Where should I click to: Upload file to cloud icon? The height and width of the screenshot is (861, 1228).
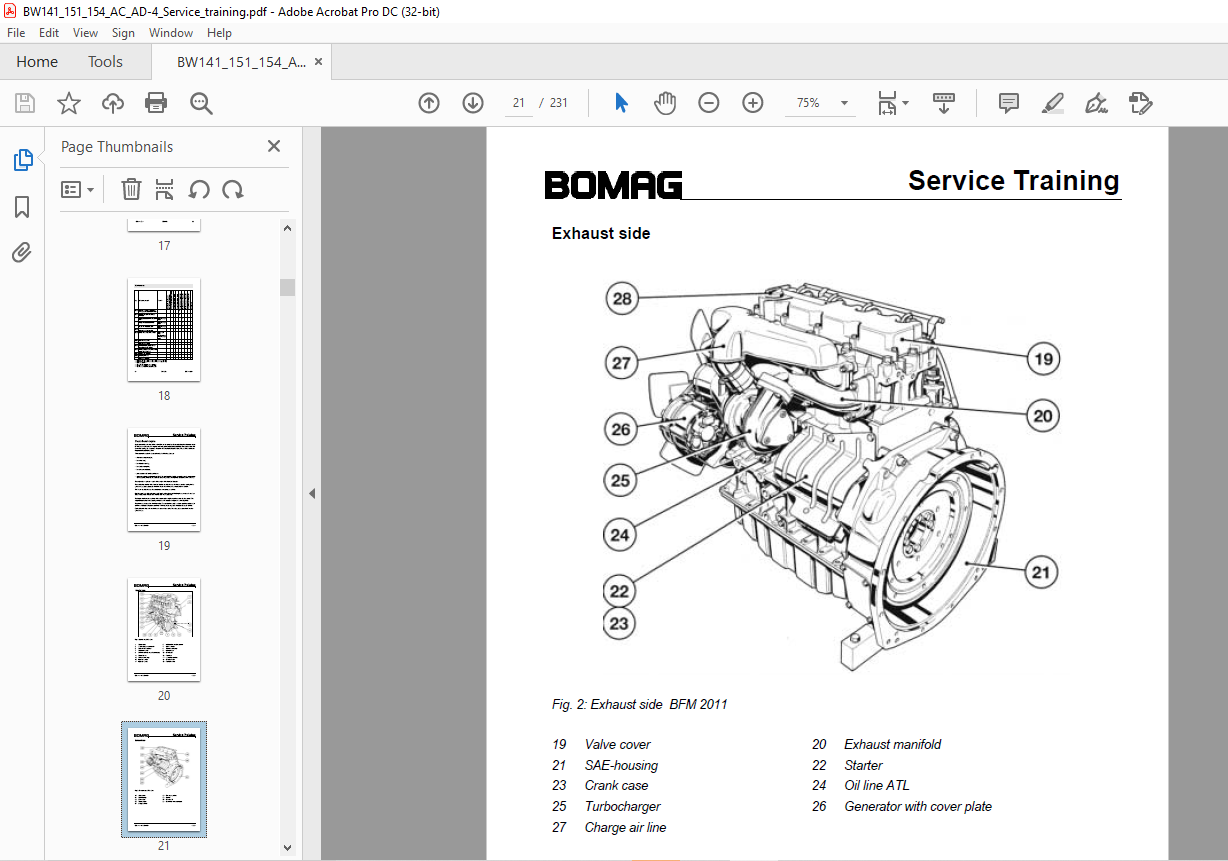pyautogui.click(x=113, y=103)
